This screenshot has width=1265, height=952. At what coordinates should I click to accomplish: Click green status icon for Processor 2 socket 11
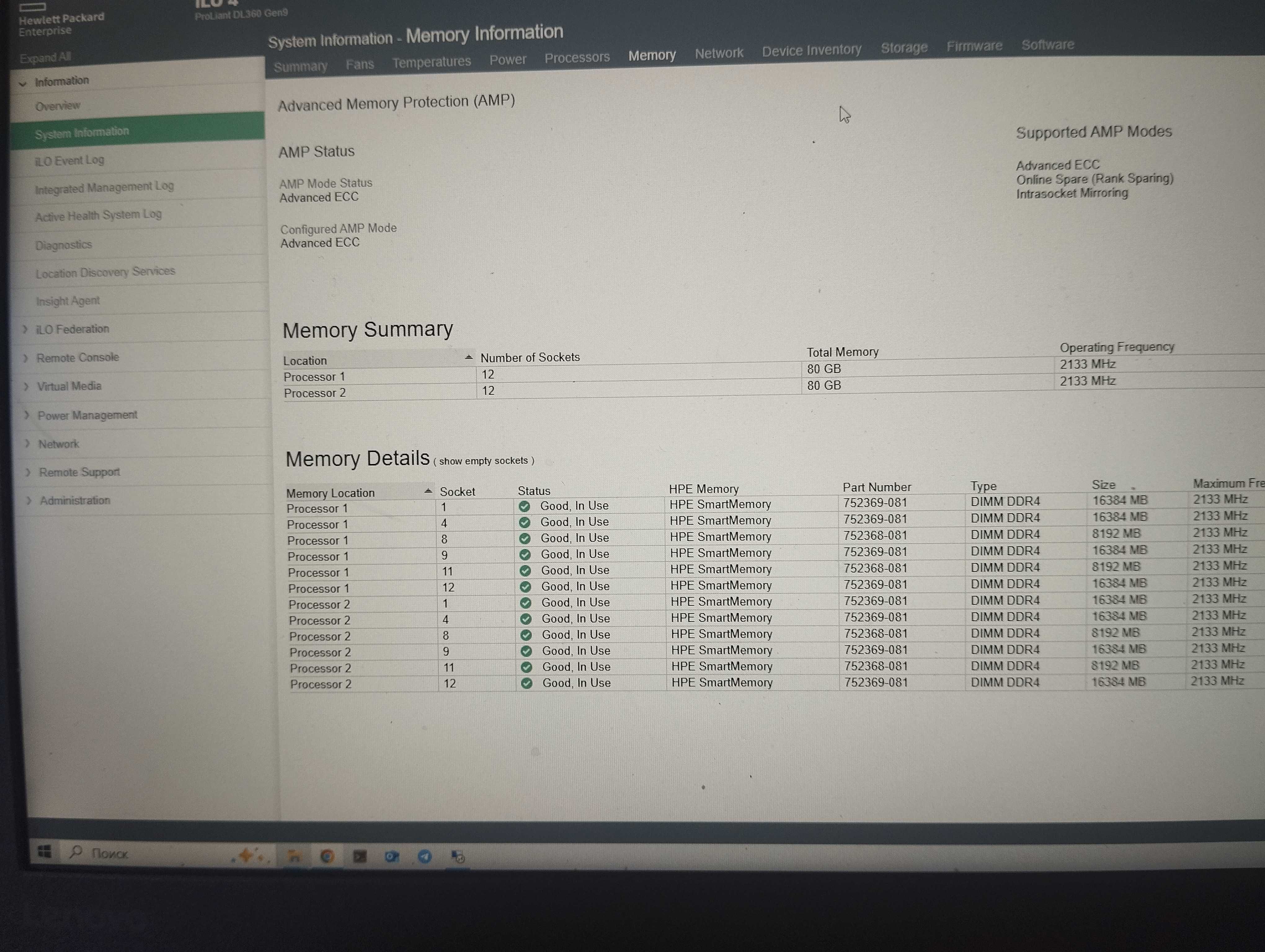point(527,667)
